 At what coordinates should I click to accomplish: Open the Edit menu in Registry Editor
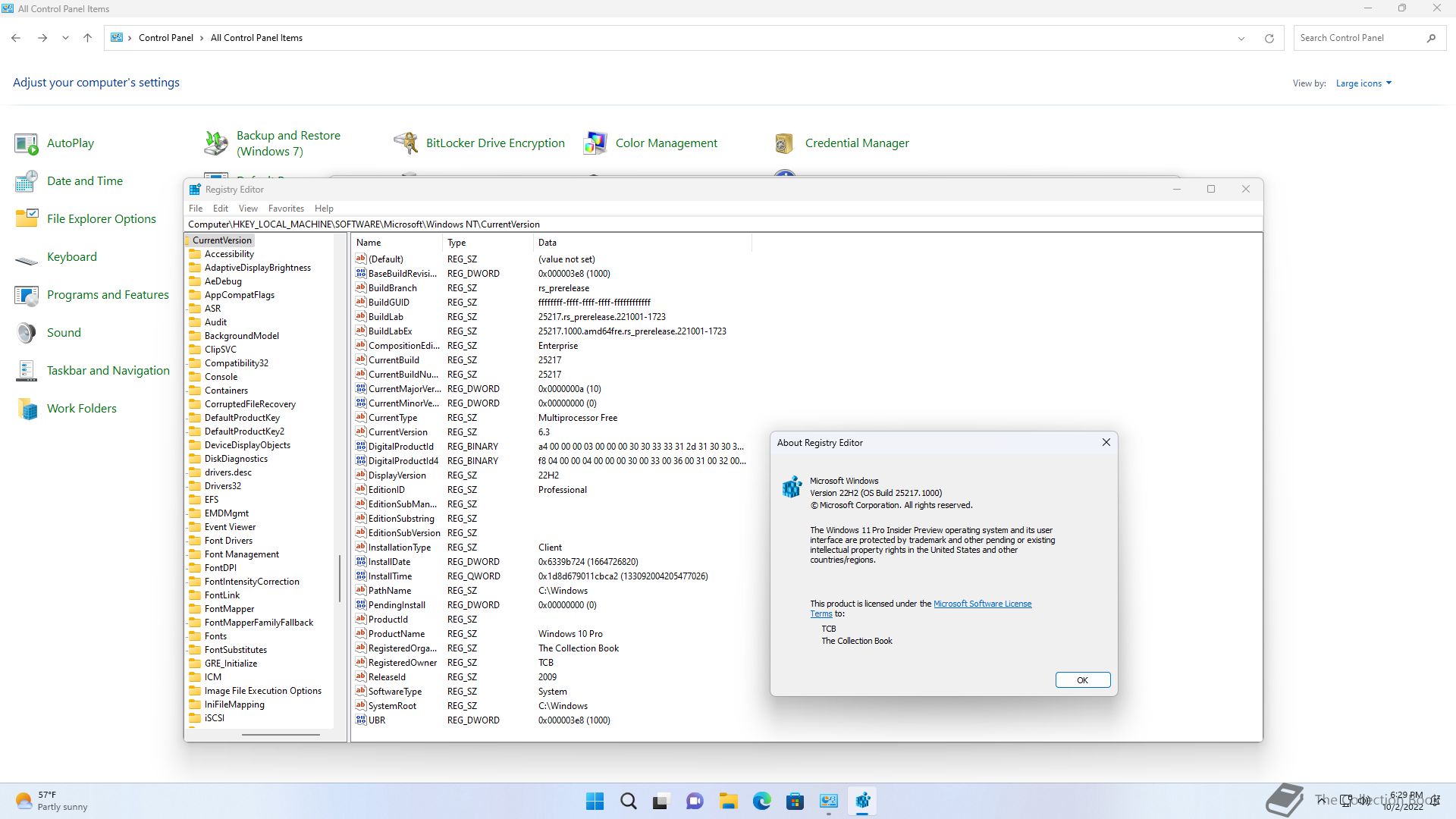pyautogui.click(x=221, y=209)
